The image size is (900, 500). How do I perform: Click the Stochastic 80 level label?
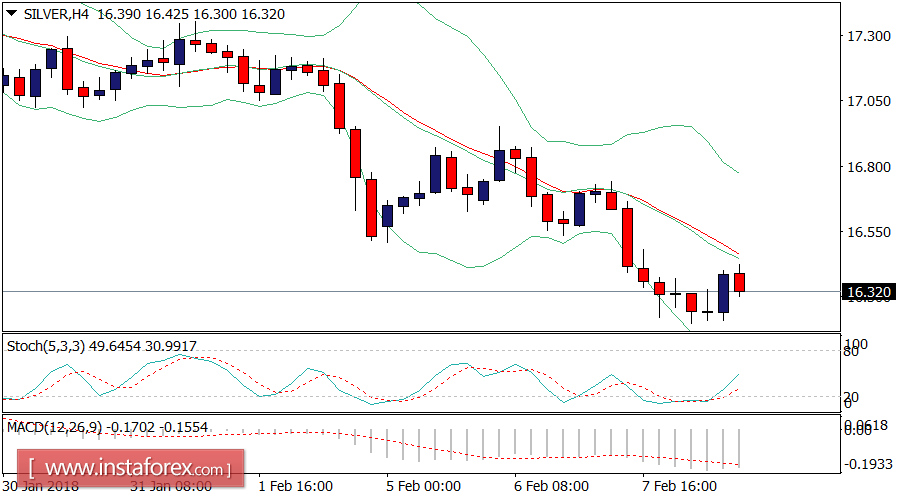(x=852, y=352)
